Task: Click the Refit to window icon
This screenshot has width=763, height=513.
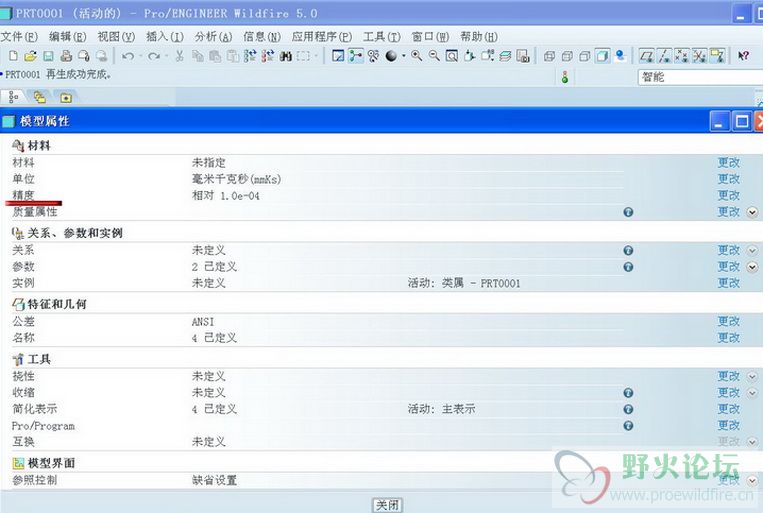Action: click(452, 56)
